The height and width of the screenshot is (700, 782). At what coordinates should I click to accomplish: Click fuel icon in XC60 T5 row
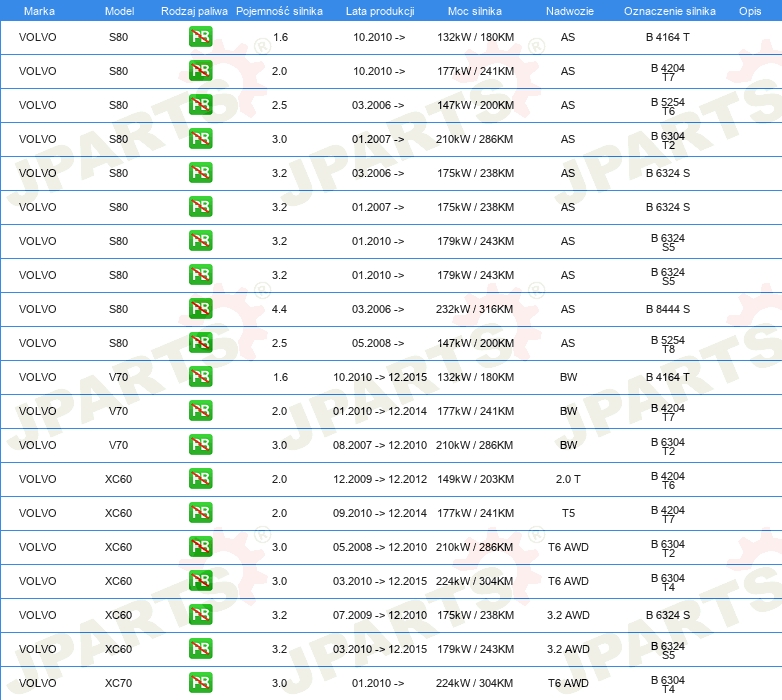click(200, 513)
